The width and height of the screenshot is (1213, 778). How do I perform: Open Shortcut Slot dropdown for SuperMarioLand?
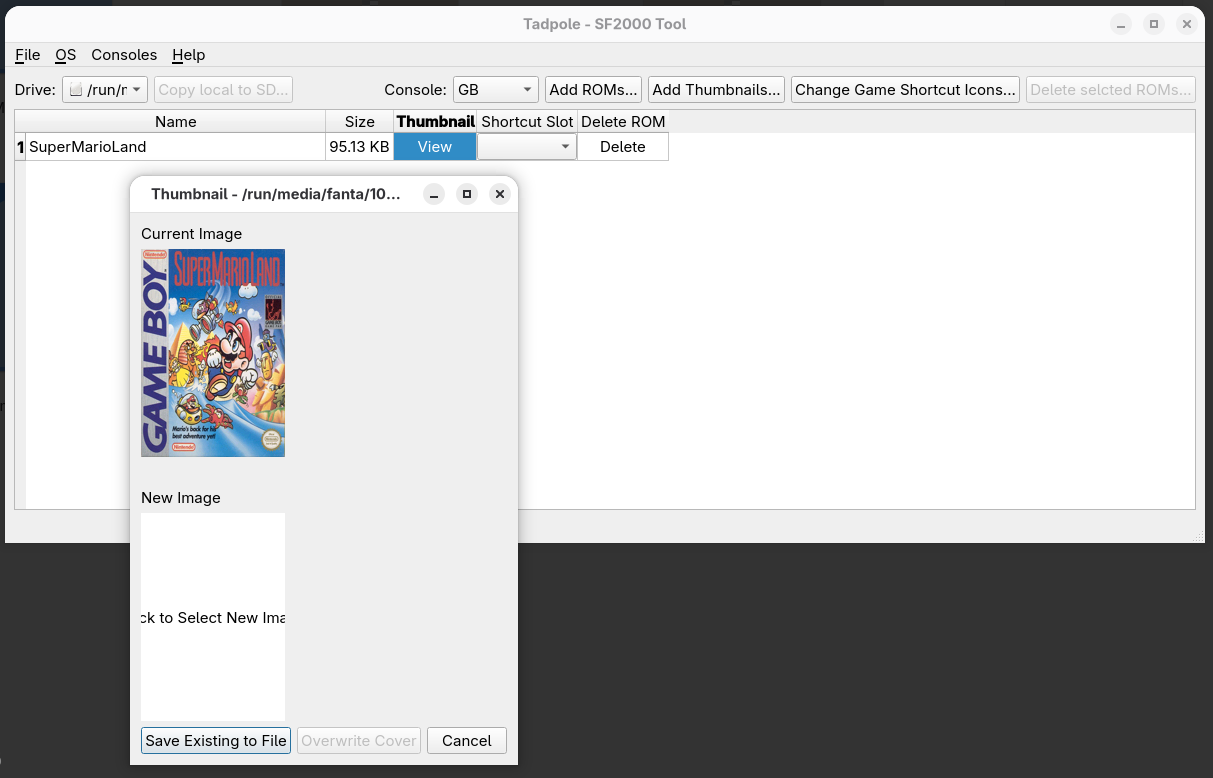527,147
